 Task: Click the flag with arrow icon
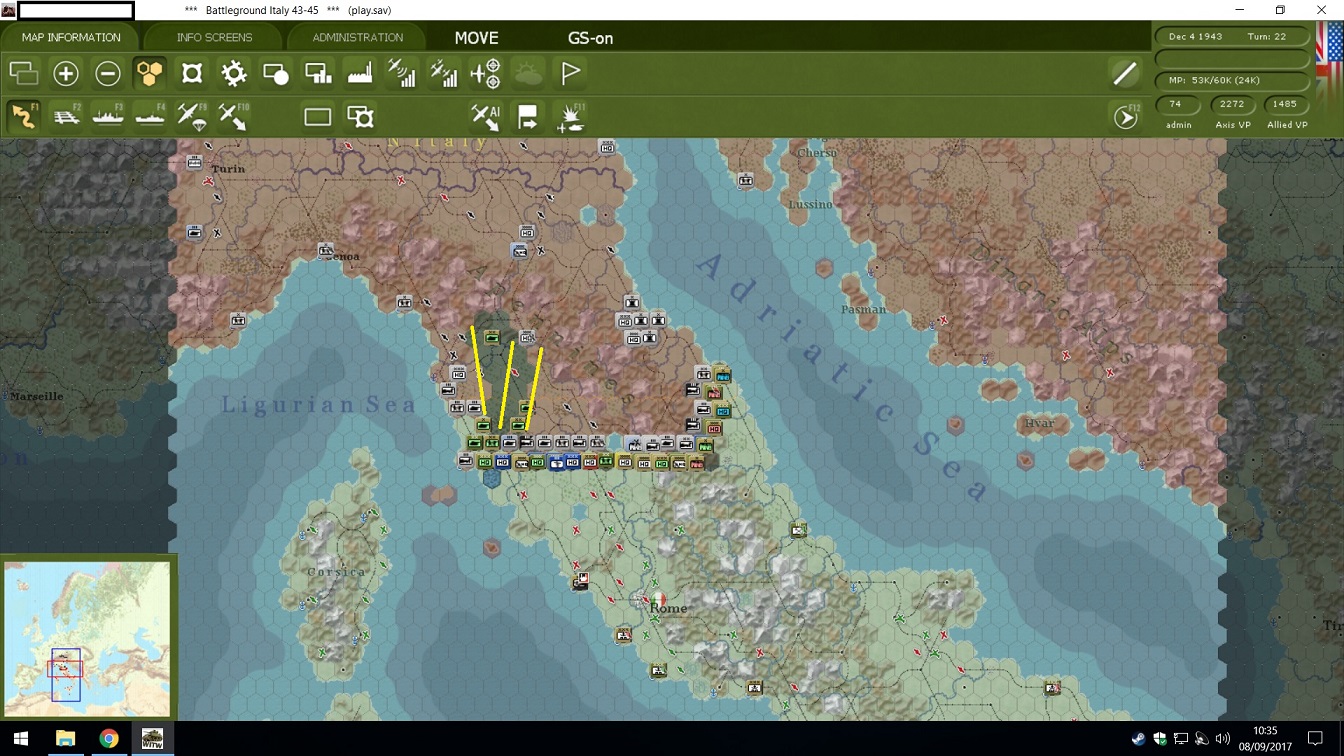point(528,117)
